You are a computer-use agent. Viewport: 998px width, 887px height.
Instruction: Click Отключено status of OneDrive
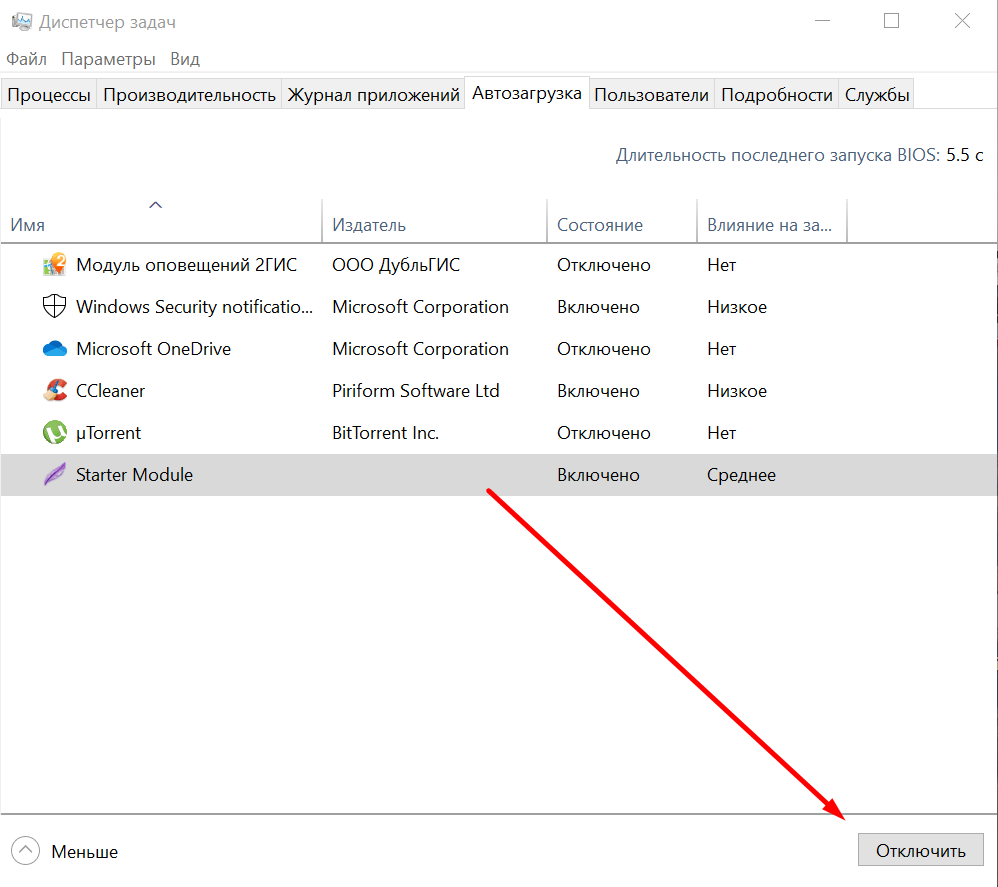[603, 349]
